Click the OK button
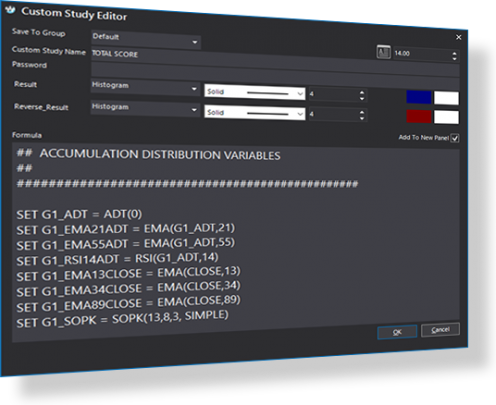The image size is (496, 405). point(397,332)
